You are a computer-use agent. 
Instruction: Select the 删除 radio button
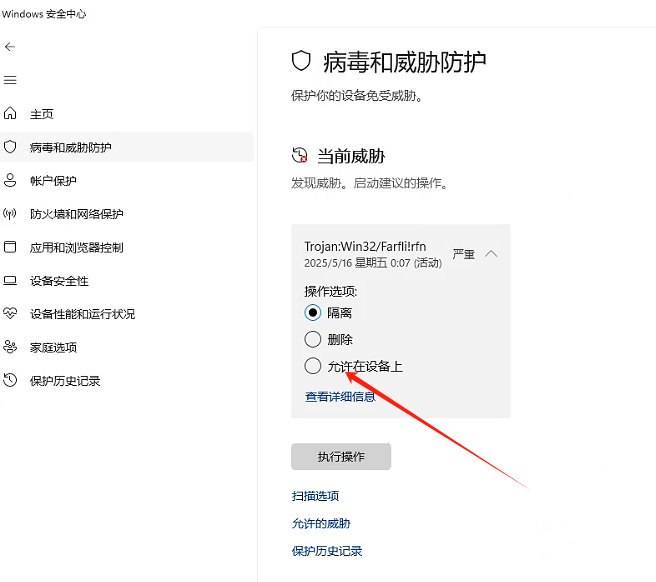[313, 339]
